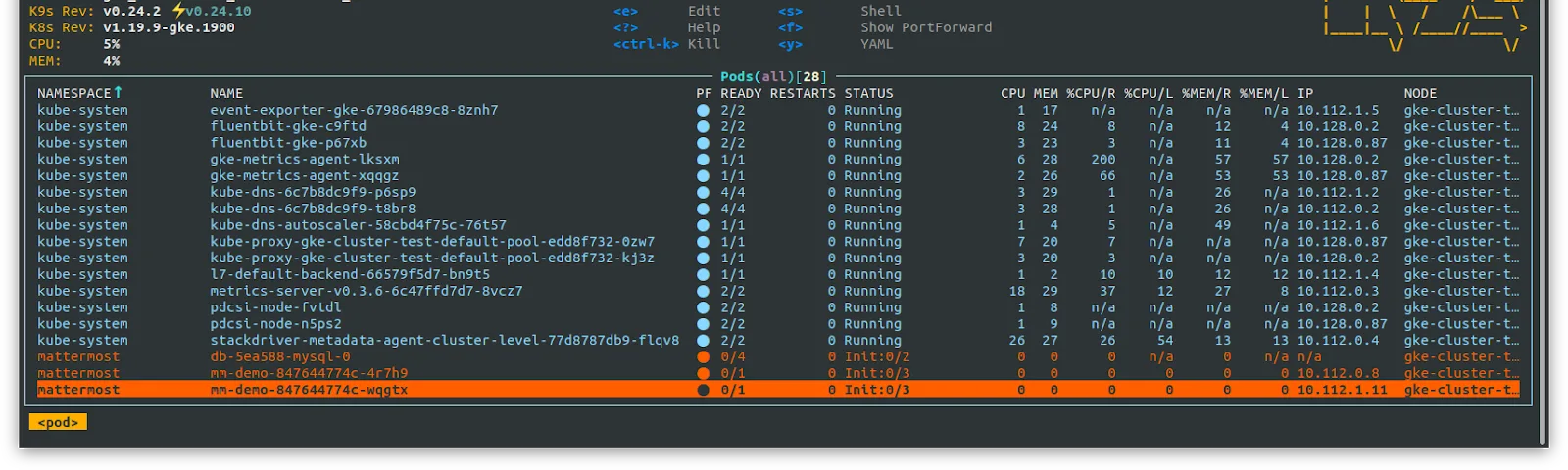This screenshot has width=1568, height=470.
Task: Click the Kill shortcut label
Action: (x=704, y=44)
